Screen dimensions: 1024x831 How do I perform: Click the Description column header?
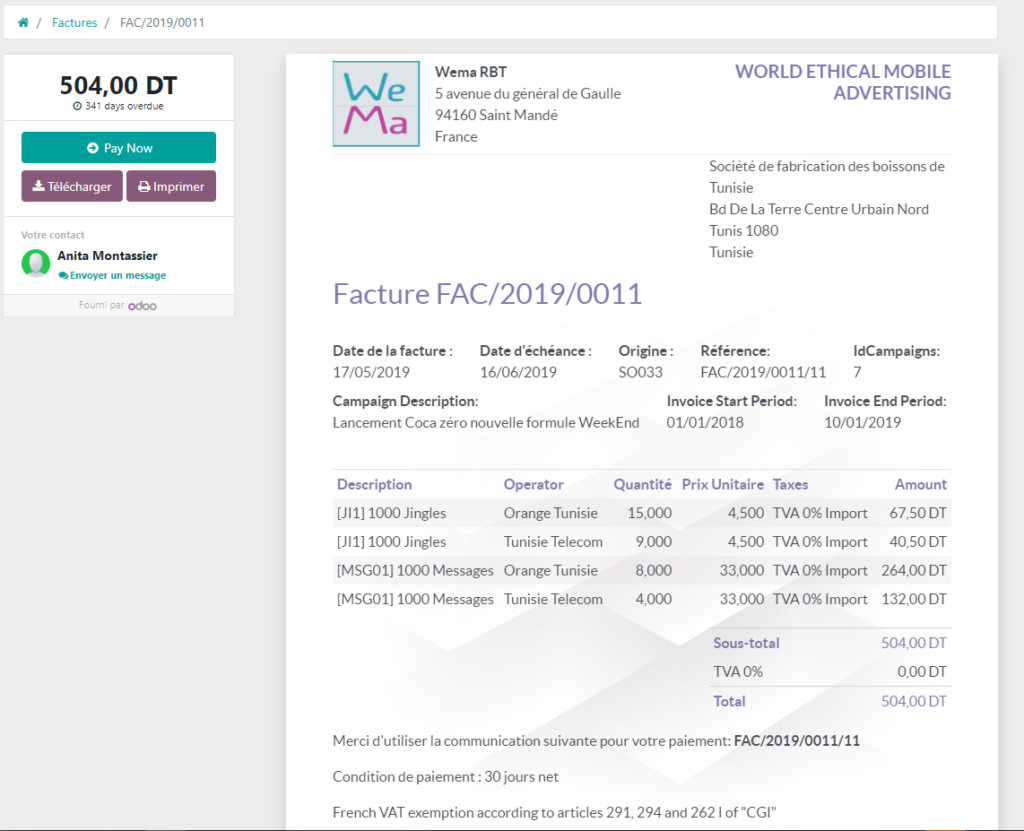(374, 484)
